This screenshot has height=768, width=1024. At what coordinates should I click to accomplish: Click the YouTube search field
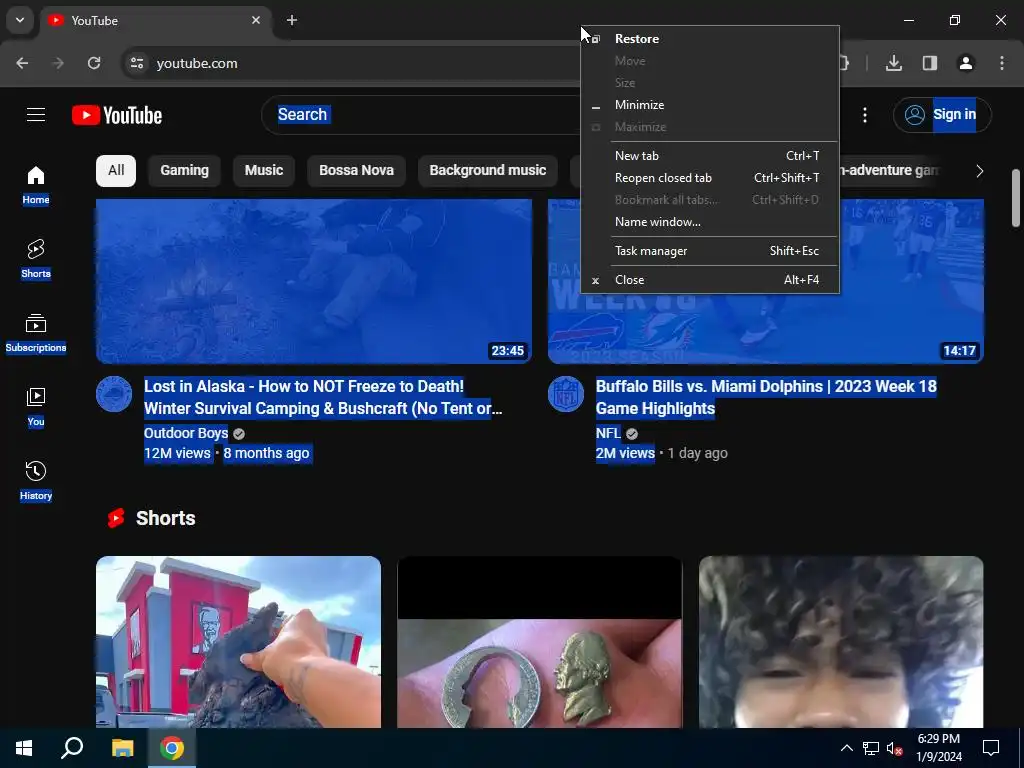pos(421,115)
